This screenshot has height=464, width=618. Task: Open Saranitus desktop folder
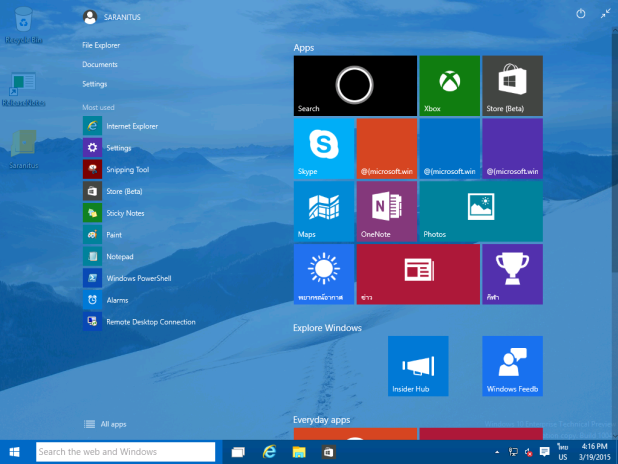24,149
